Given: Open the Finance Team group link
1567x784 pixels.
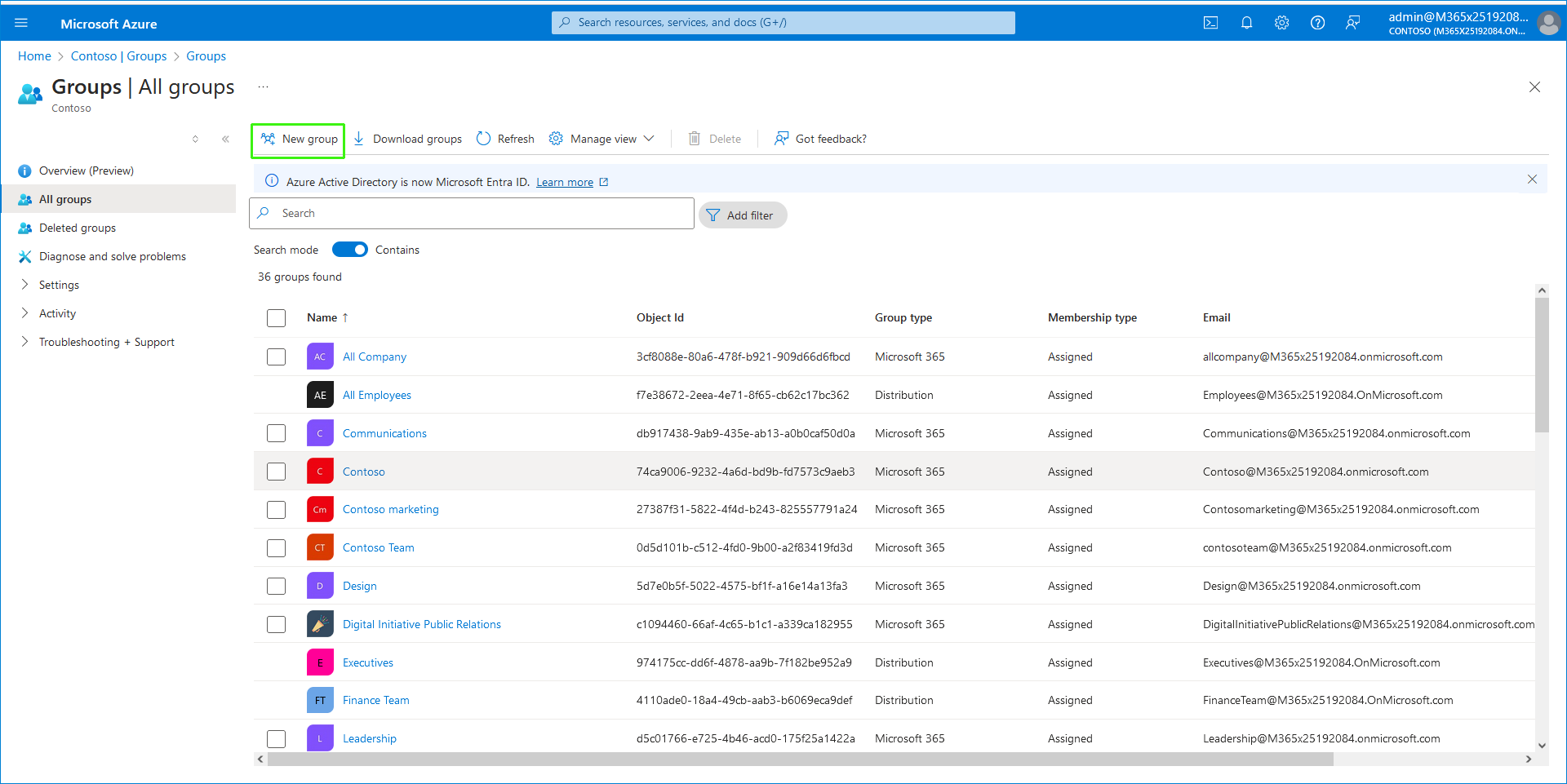Looking at the screenshot, I should (375, 700).
